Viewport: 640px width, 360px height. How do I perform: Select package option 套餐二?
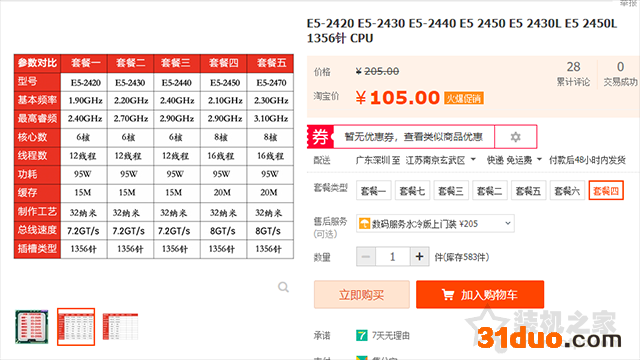489,191
